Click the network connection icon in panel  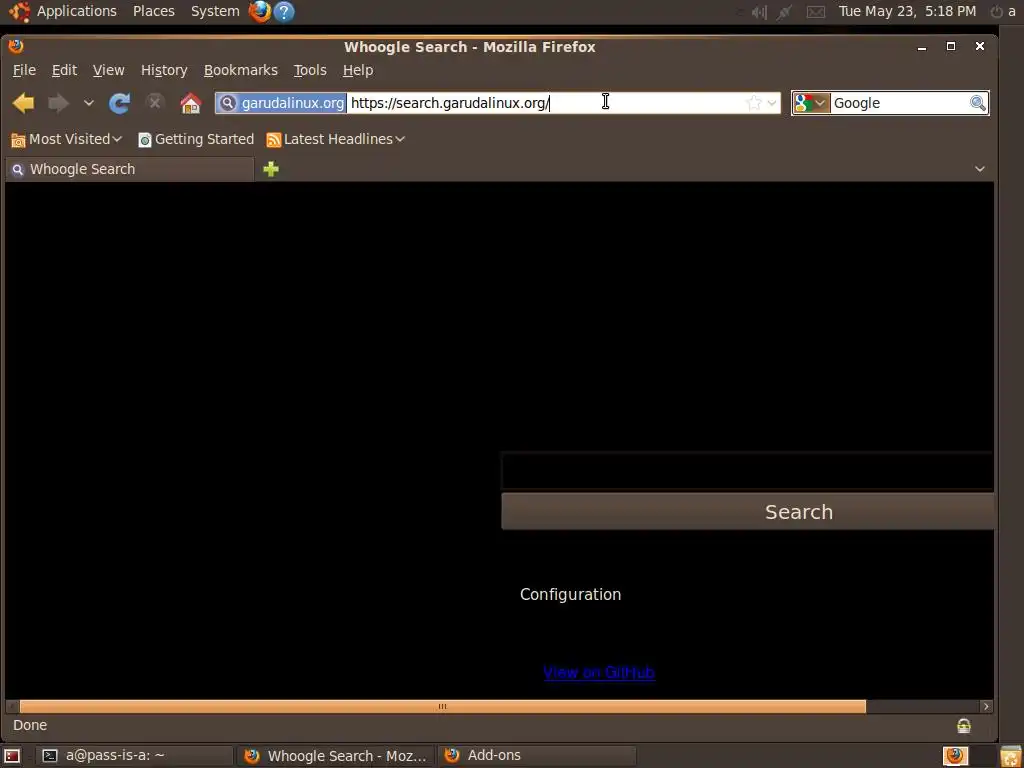(786, 12)
